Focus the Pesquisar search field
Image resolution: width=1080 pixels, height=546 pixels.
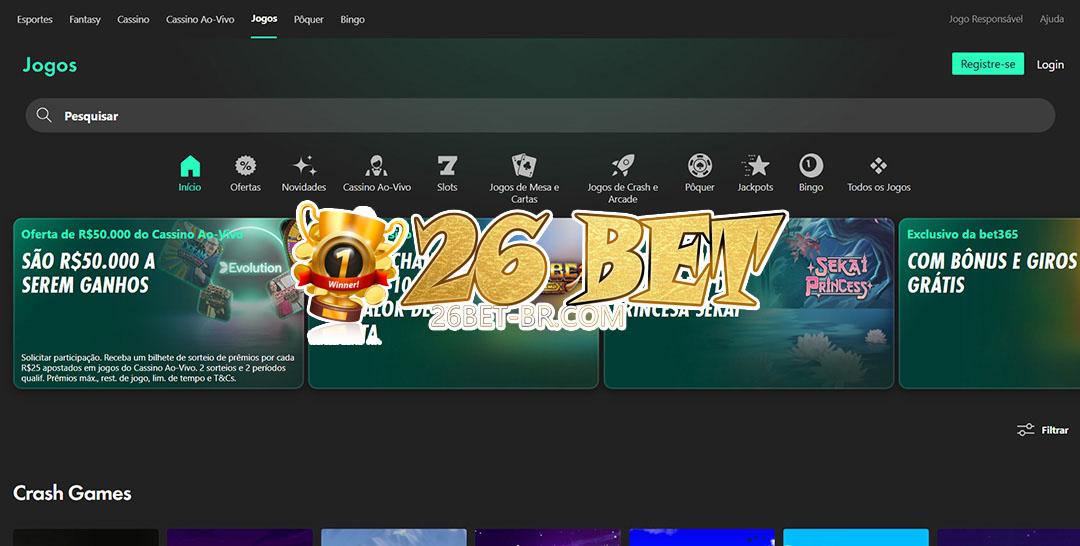(x=540, y=115)
